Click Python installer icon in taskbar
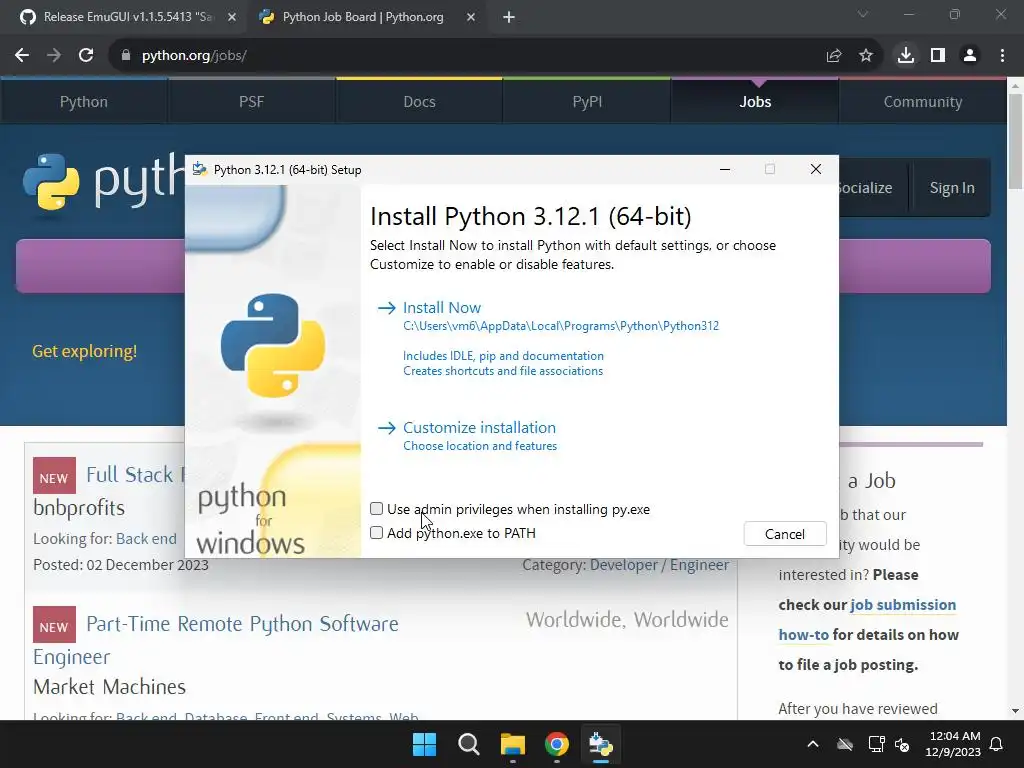 coord(601,744)
